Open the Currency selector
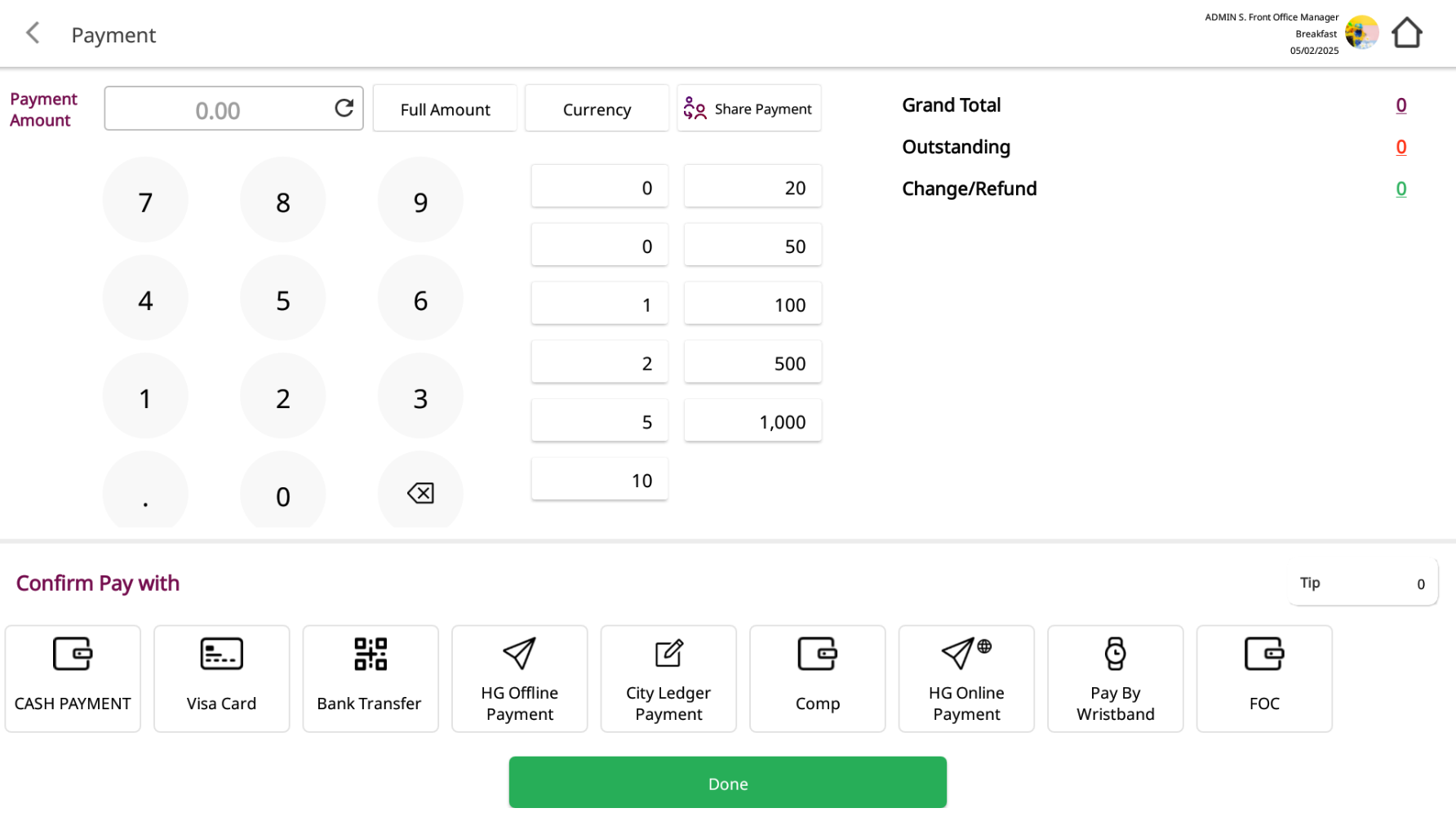Viewport: 1456px width, 817px height. [x=597, y=109]
